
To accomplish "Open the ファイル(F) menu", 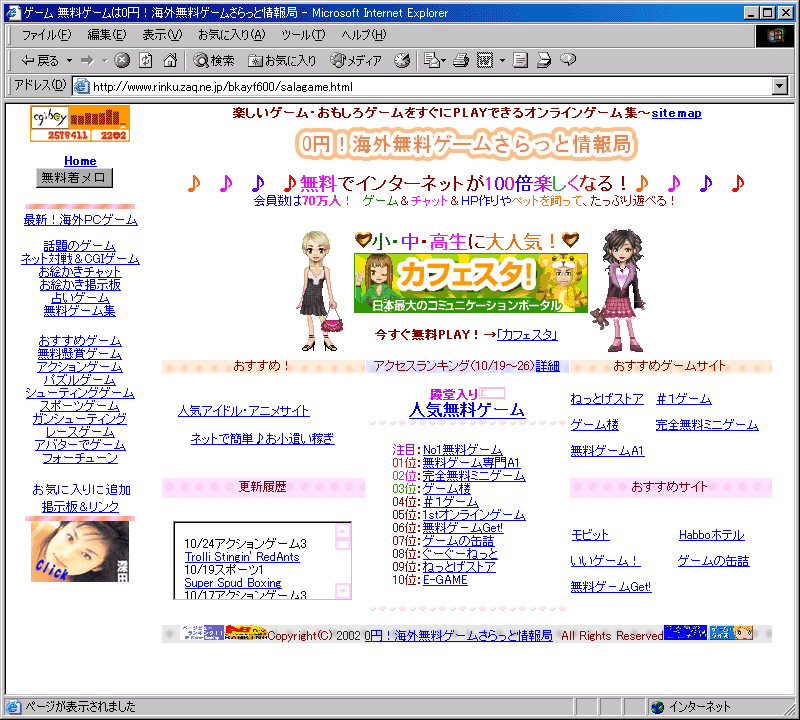I will (x=46, y=35).
